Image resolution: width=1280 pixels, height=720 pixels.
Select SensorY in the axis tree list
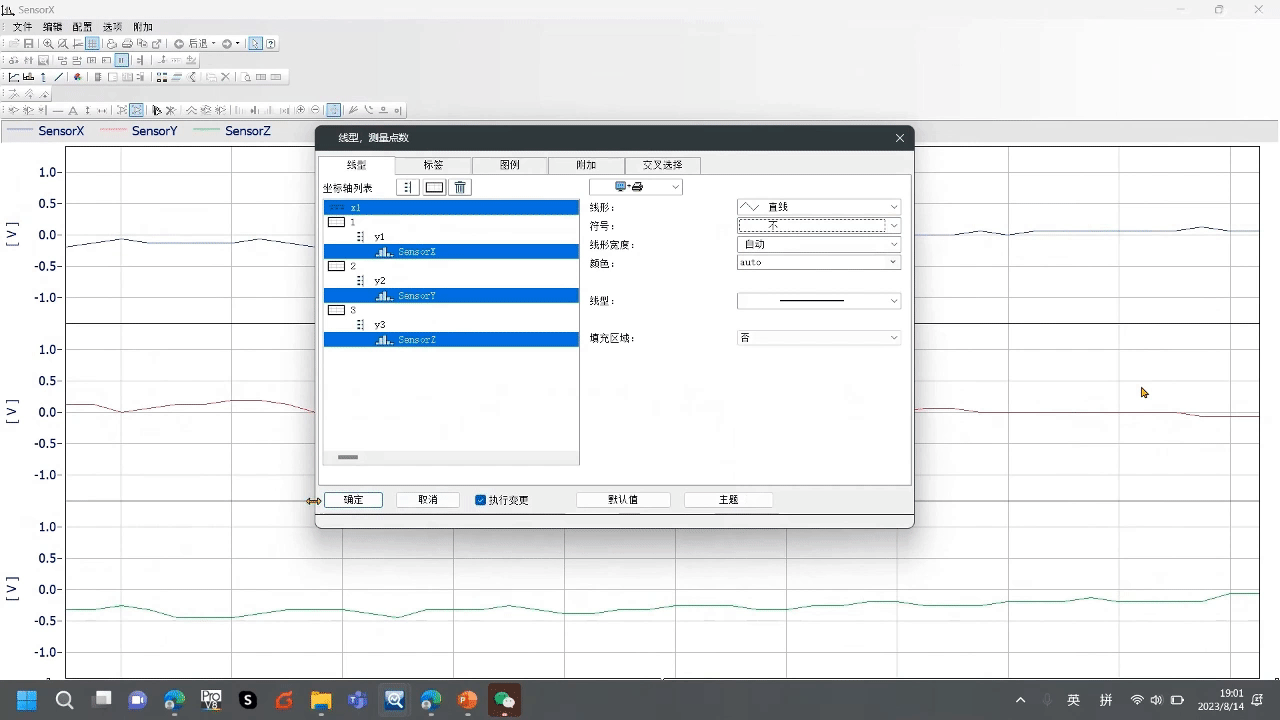417,296
